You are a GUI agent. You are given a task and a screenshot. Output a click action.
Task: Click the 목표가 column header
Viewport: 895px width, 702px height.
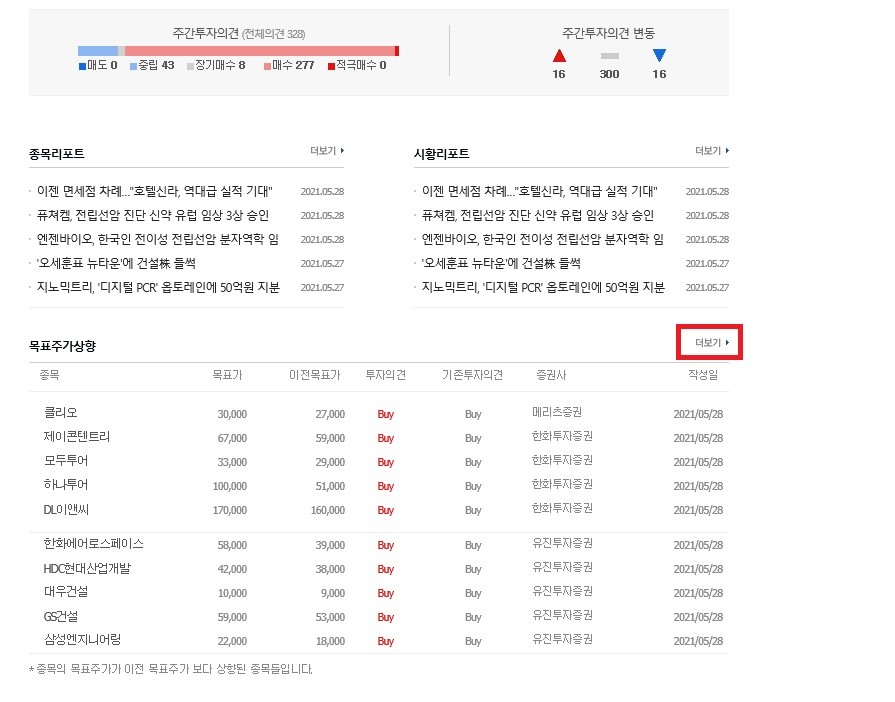[227, 375]
